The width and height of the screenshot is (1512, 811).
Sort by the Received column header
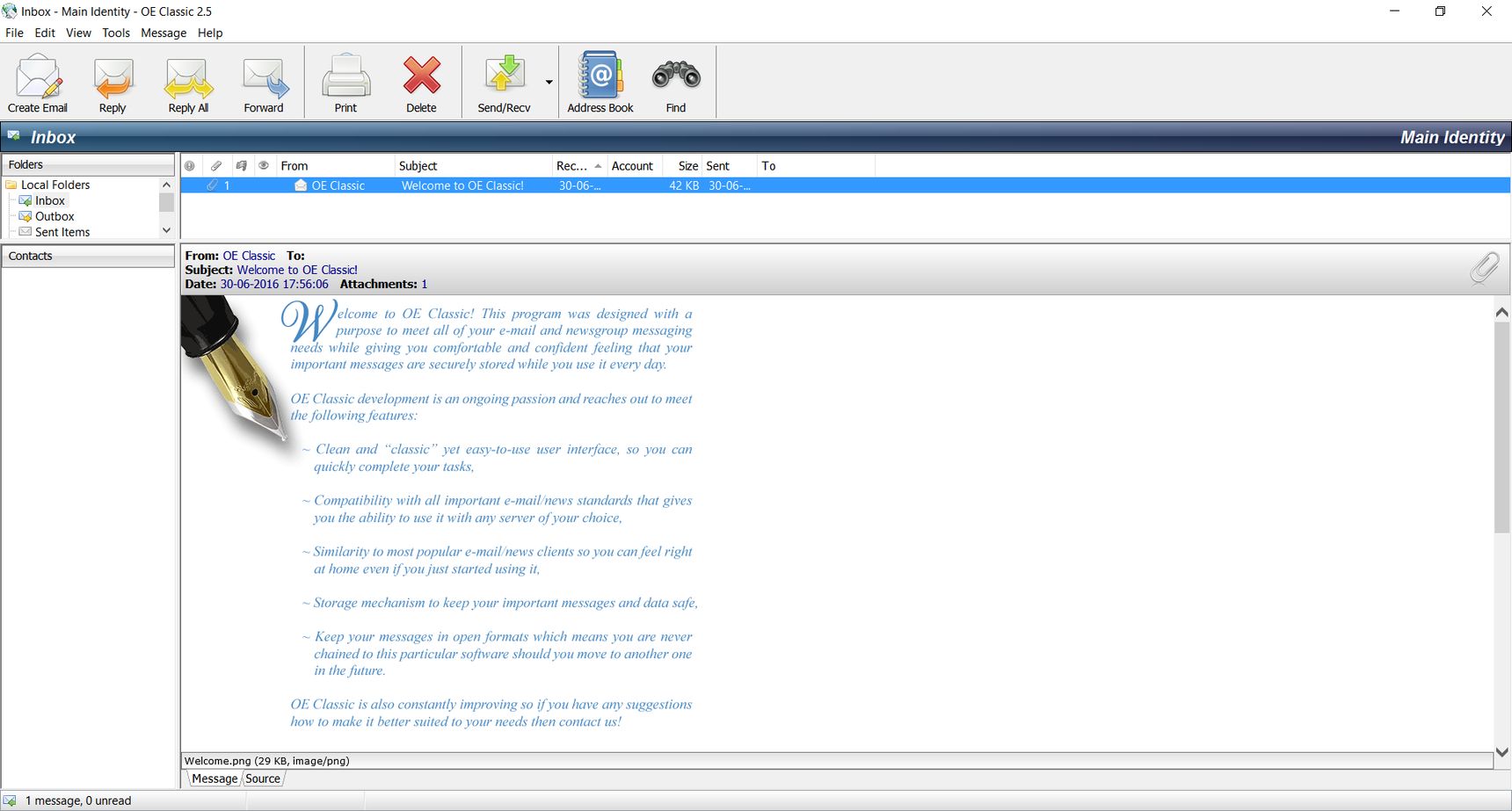(x=578, y=165)
